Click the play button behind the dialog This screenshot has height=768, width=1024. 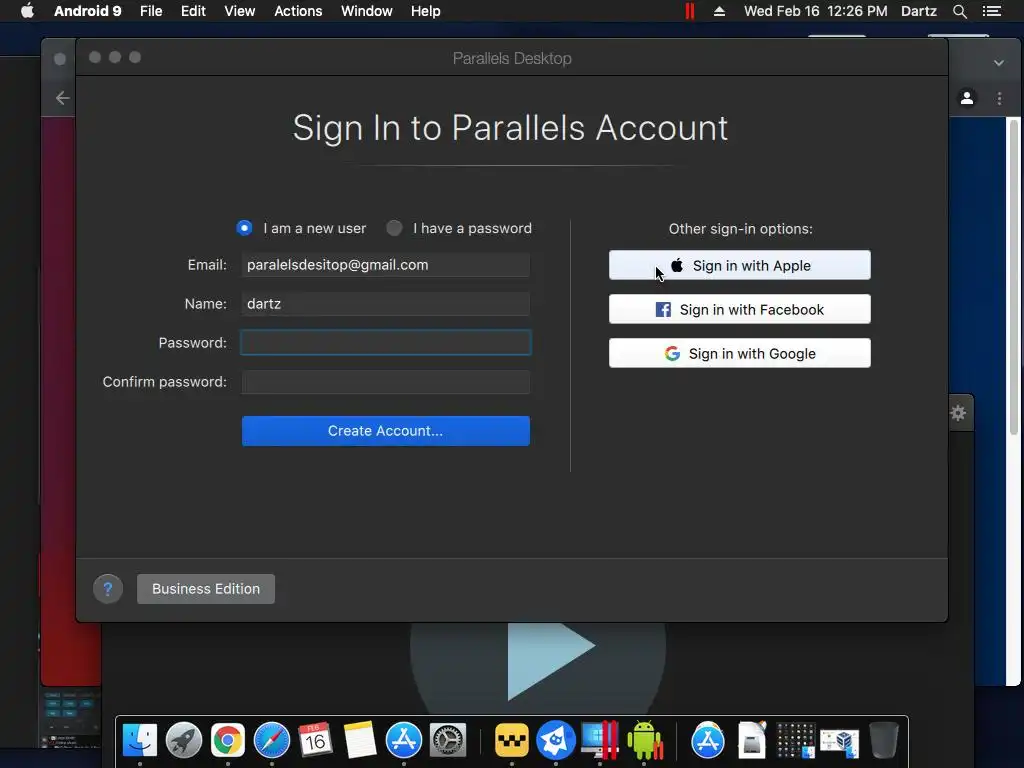[550, 660]
